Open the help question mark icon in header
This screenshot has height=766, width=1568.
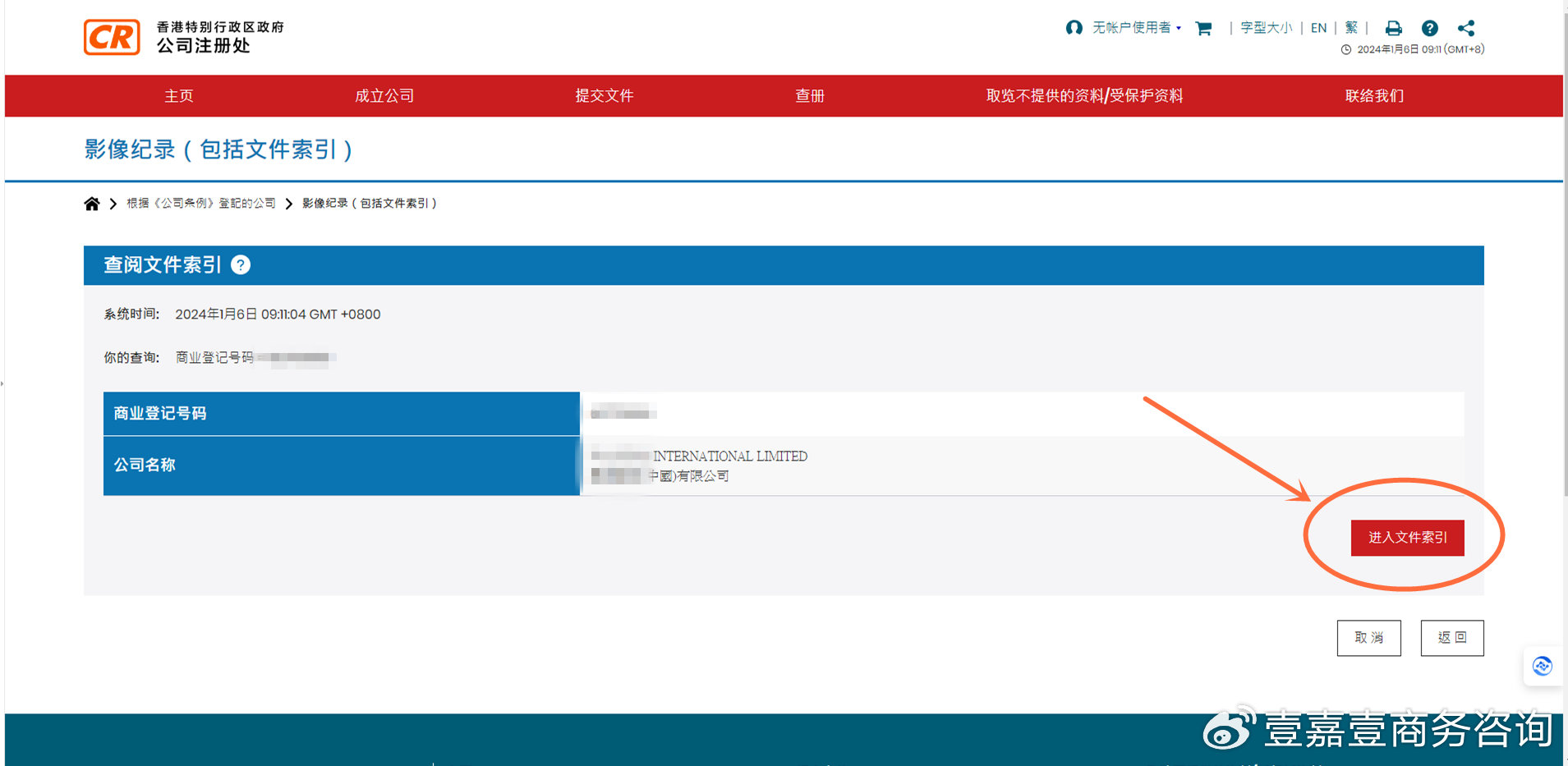1430,28
